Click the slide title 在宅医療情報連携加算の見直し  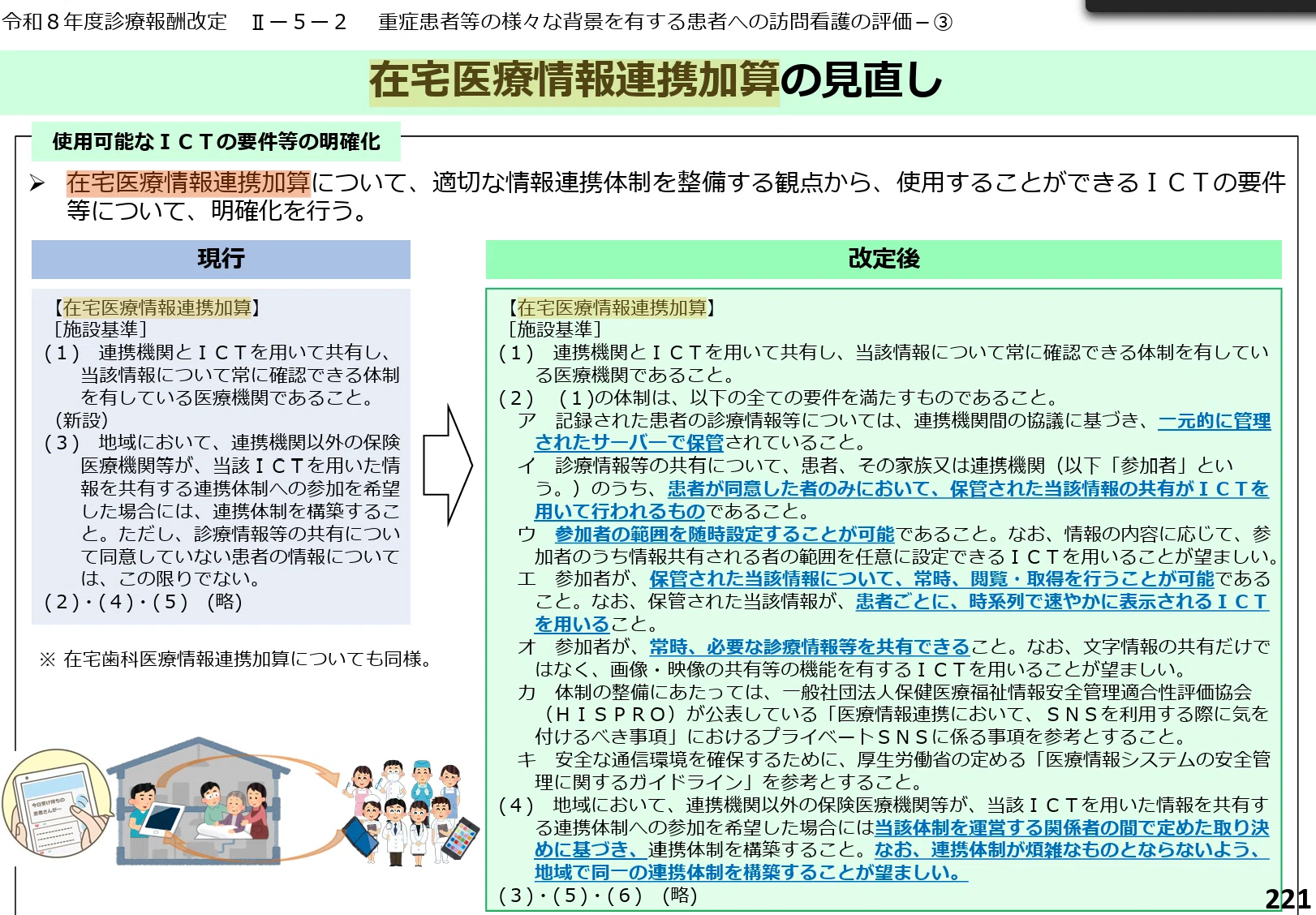[656, 80]
